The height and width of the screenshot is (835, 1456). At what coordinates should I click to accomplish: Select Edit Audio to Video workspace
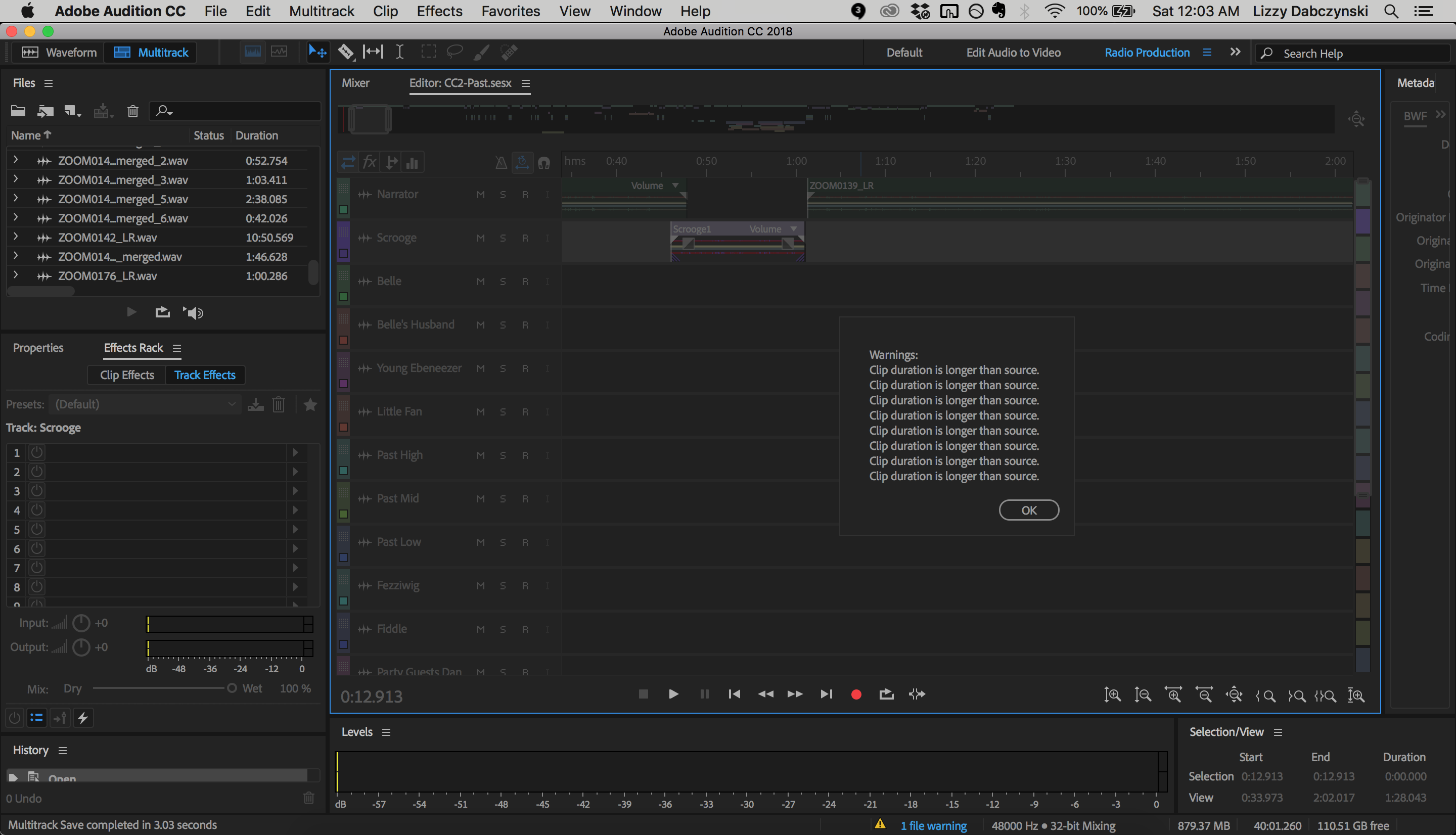click(x=1013, y=52)
